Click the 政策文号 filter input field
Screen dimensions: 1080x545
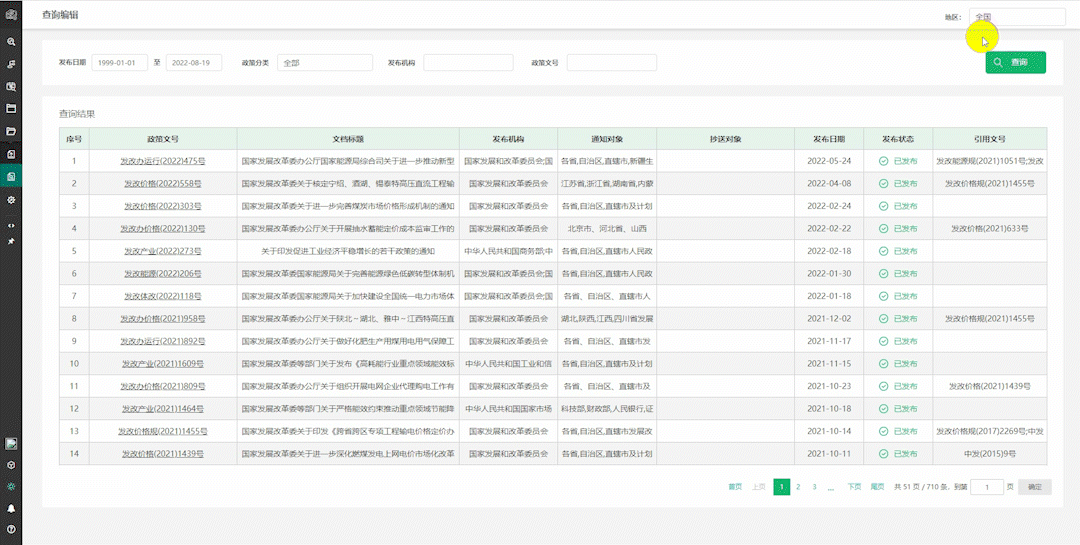coord(611,63)
